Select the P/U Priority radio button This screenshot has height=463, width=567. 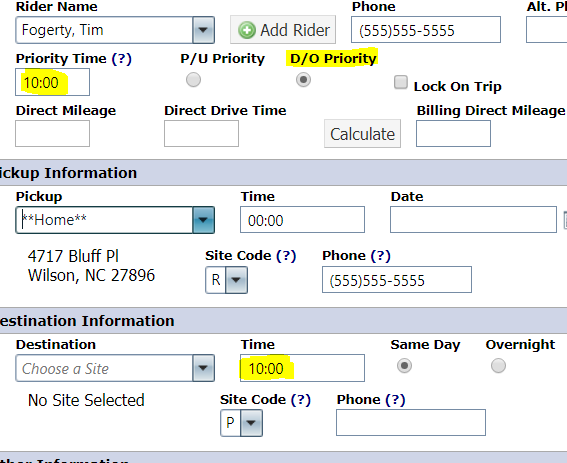click(x=193, y=80)
